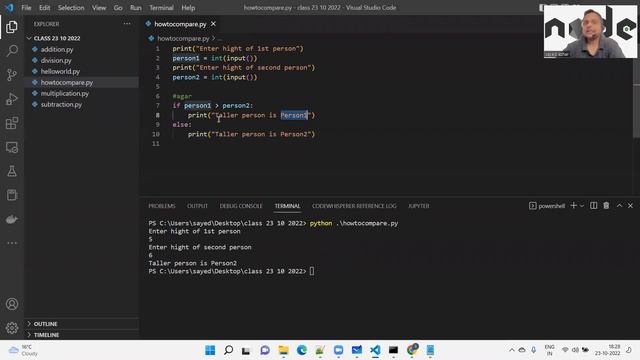The height and width of the screenshot is (360, 640).
Task: Open the weather widget on taskbar
Action: coord(24,350)
